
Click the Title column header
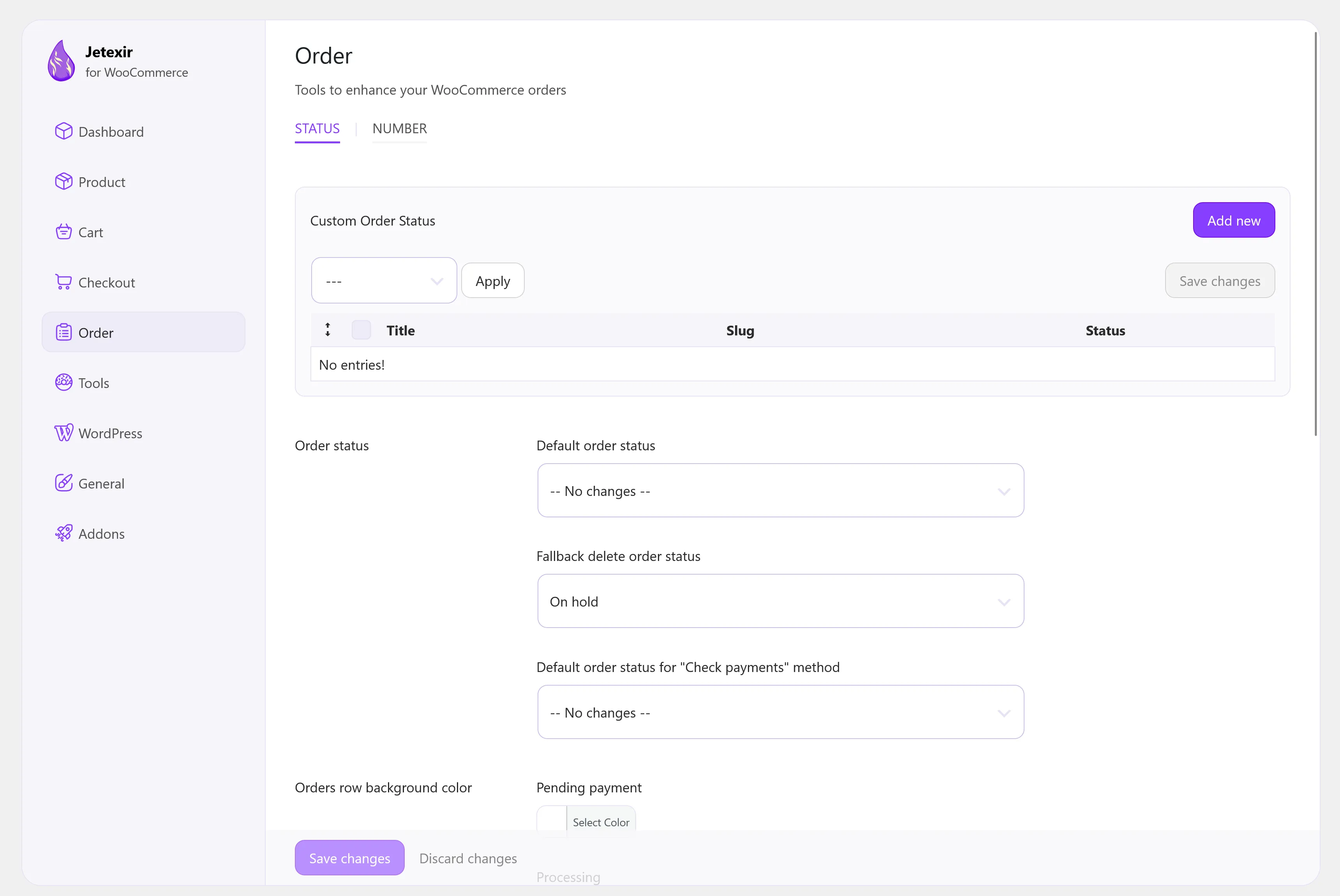tap(400, 330)
